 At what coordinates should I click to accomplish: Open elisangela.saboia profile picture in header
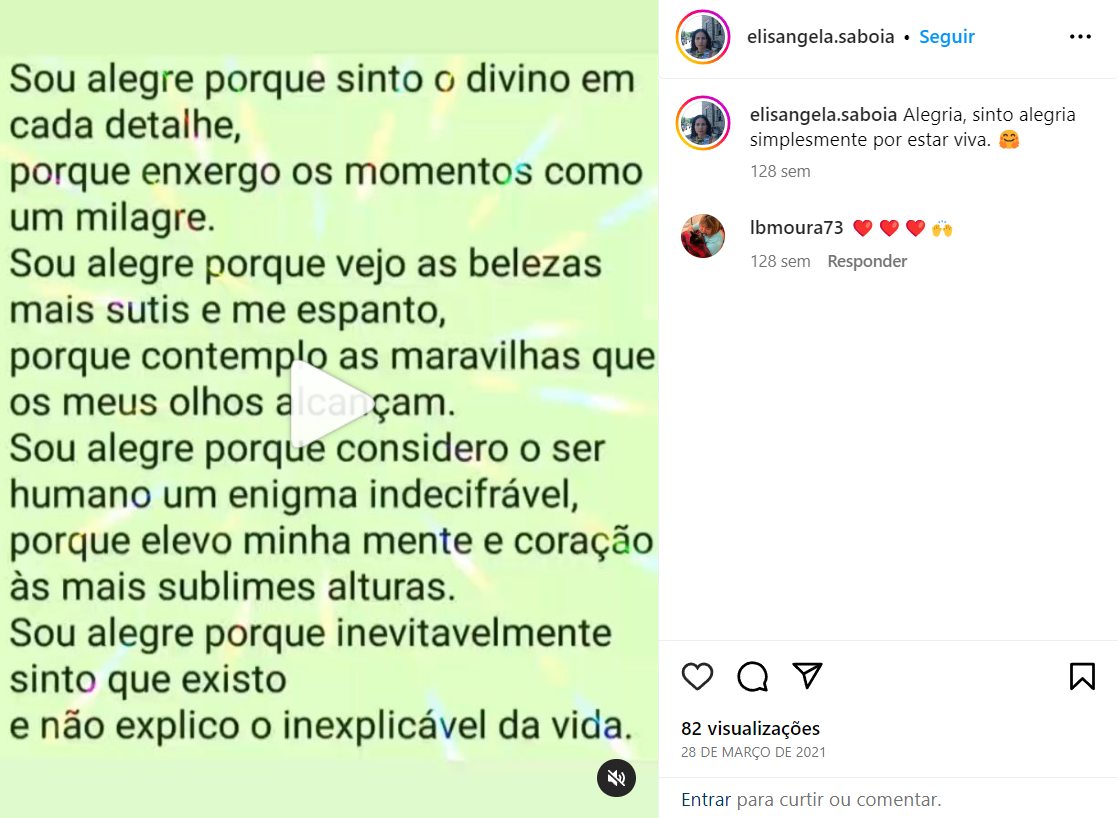click(x=703, y=37)
